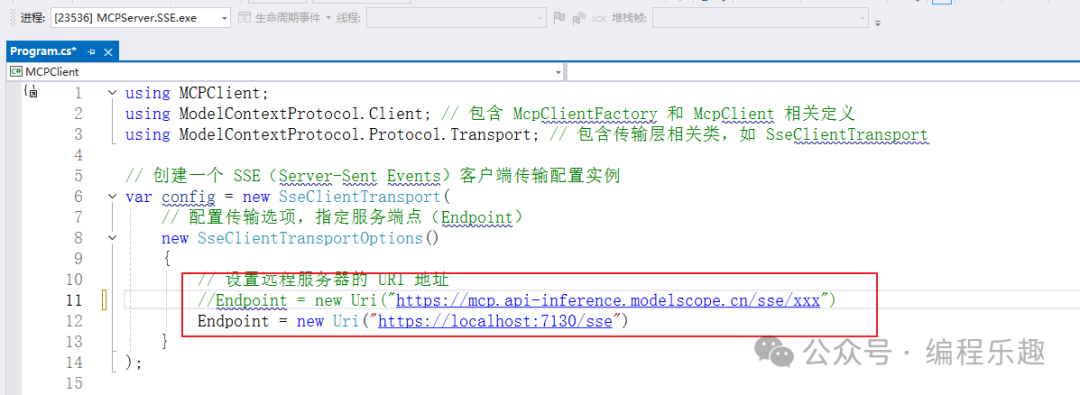1080x395 pixels.
Task: Collapse the using directives at line 1
Action: [x=112, y=92]
